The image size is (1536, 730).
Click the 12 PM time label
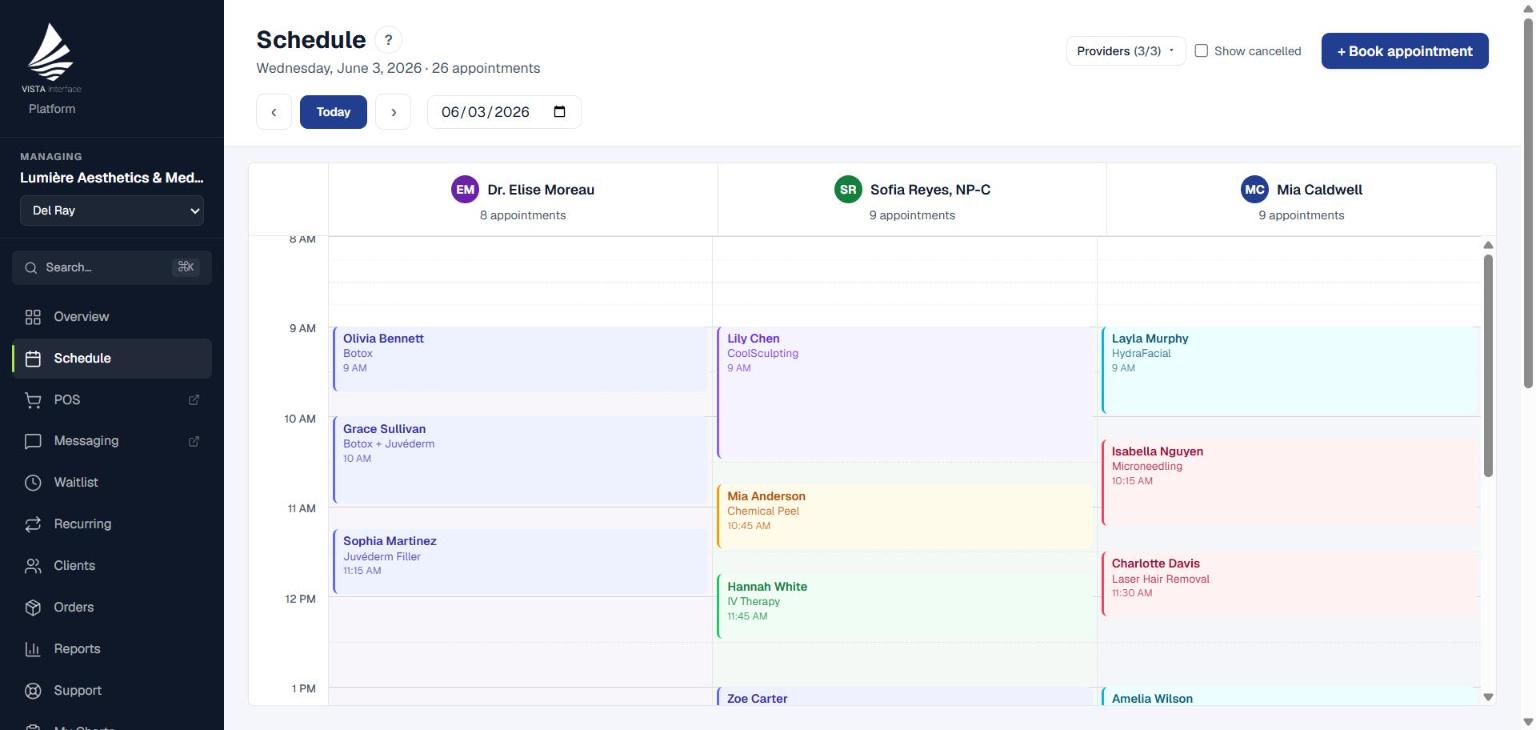pos(300,599)
